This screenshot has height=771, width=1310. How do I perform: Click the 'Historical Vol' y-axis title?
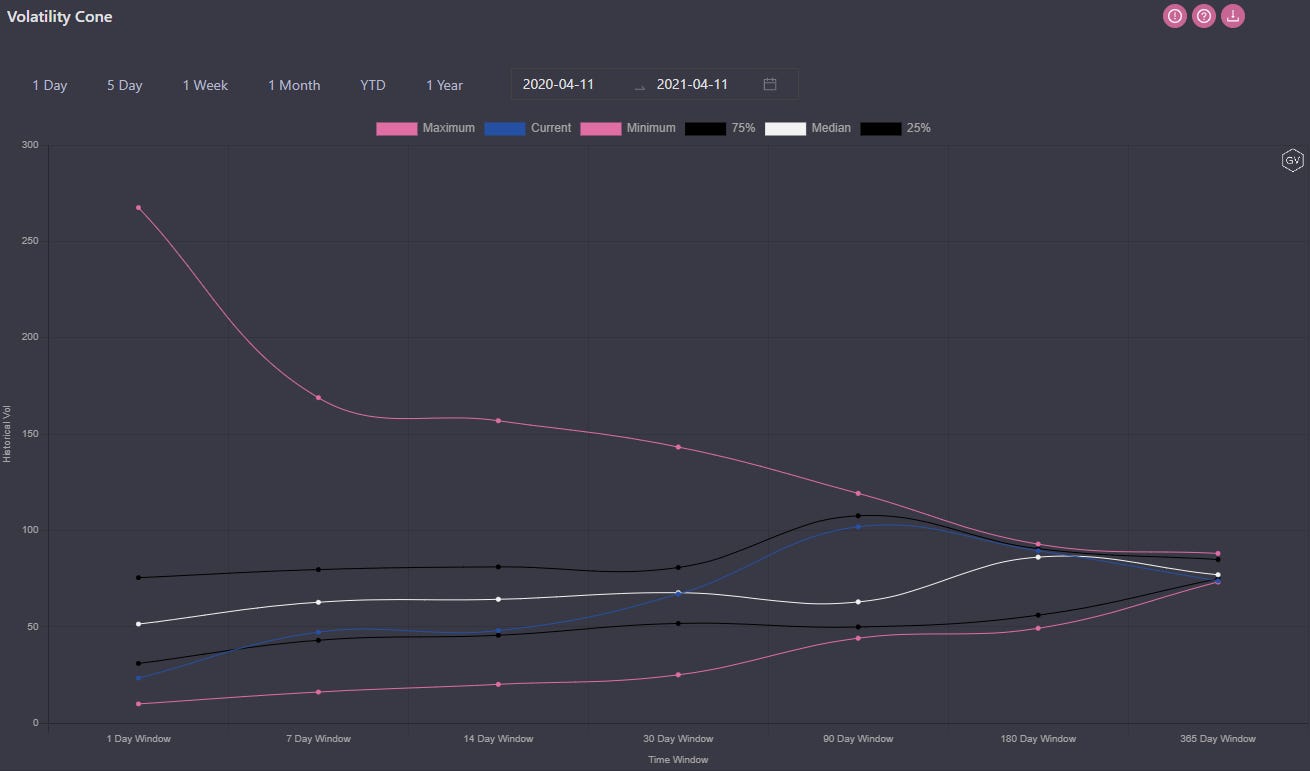coord(7,434)
